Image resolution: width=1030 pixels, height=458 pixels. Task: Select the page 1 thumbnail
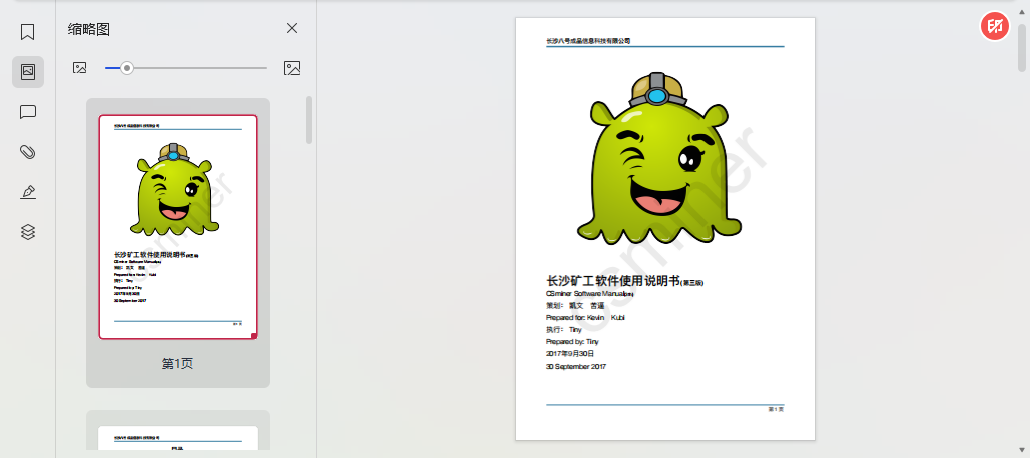178,227
